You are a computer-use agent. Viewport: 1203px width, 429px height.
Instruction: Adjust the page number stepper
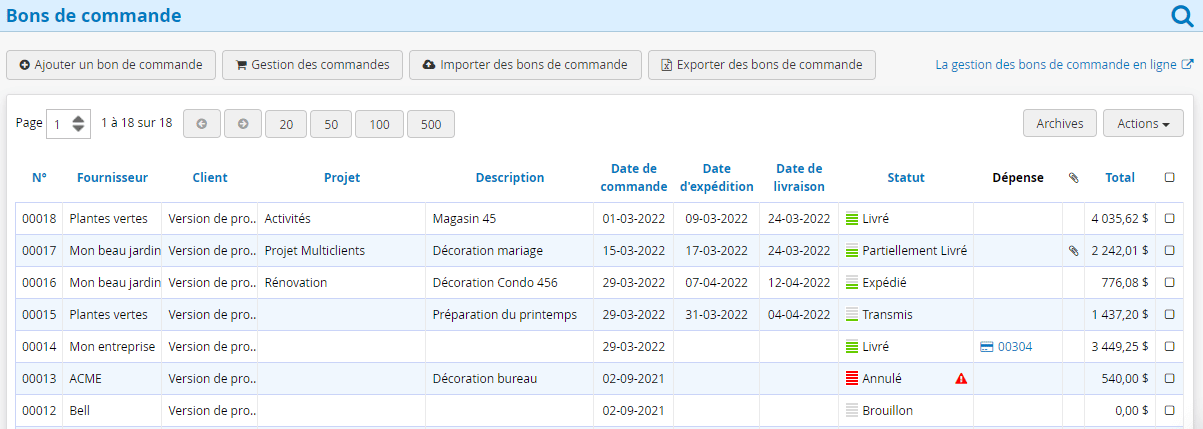(x=78, y=124)
